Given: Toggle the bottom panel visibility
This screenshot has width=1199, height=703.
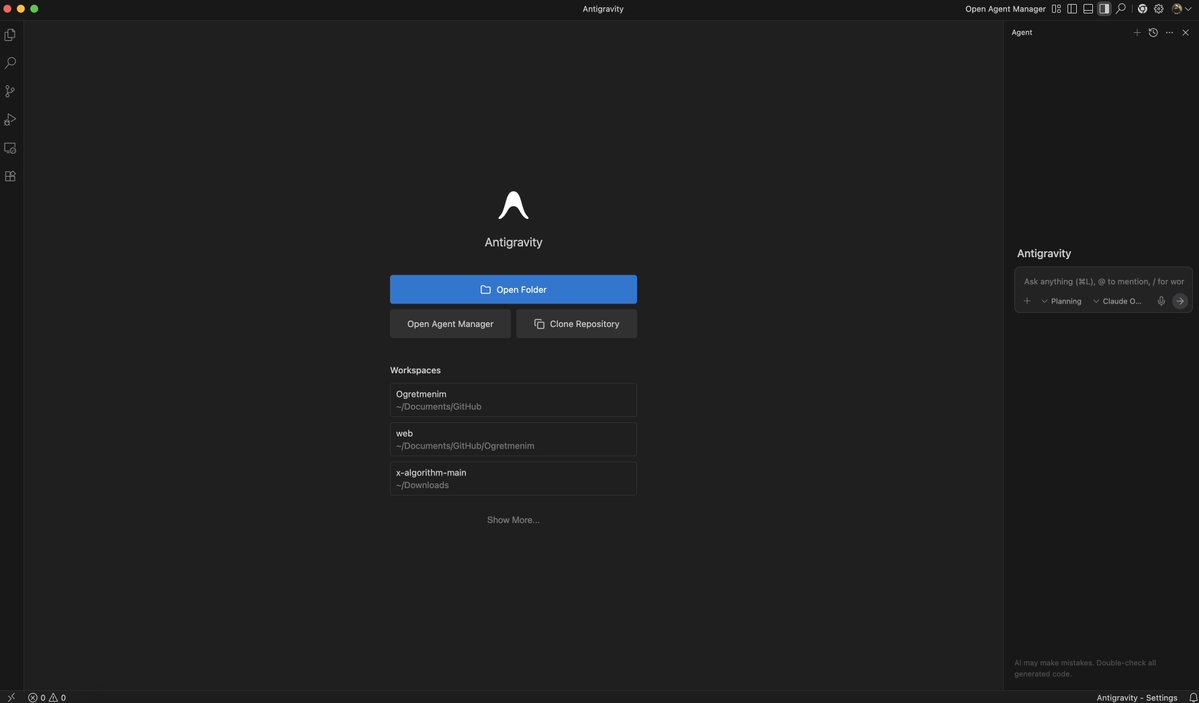Looking at the screenshot, I should pos(1088,9).
